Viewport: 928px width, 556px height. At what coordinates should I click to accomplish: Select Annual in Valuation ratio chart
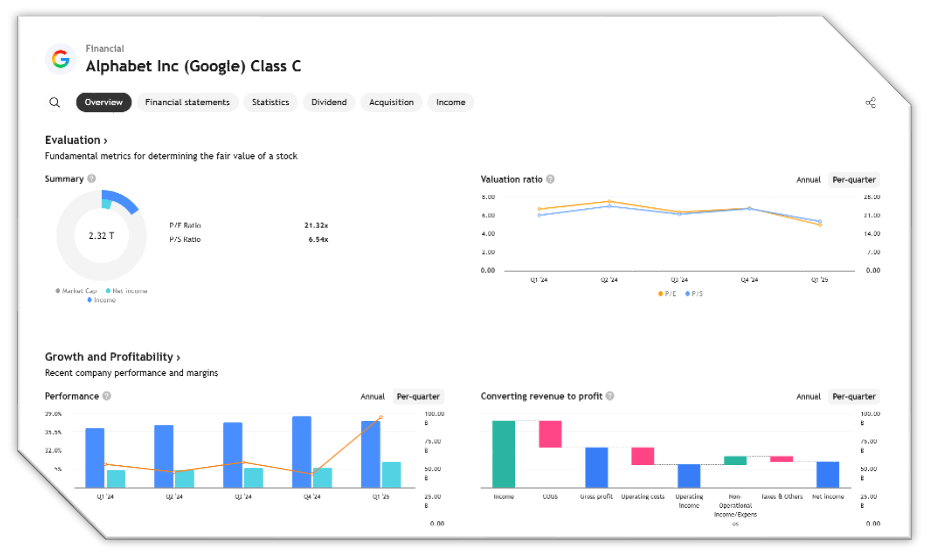coord(808,179)
